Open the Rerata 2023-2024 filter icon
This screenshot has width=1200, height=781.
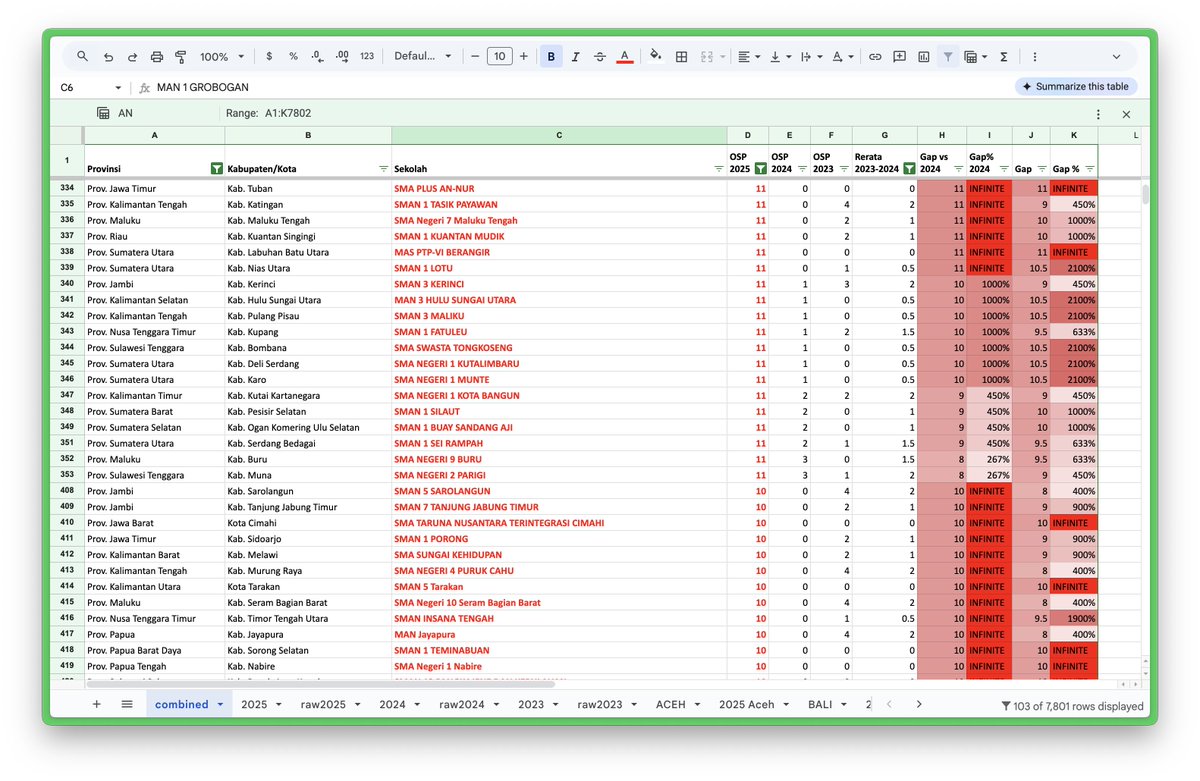coord(909,169)
